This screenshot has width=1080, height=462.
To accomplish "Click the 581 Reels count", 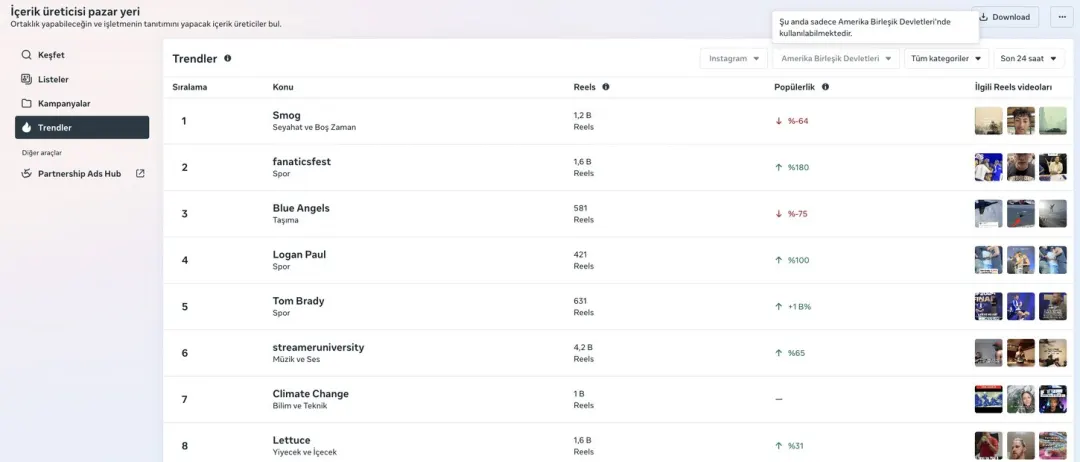I will point(580,208).
